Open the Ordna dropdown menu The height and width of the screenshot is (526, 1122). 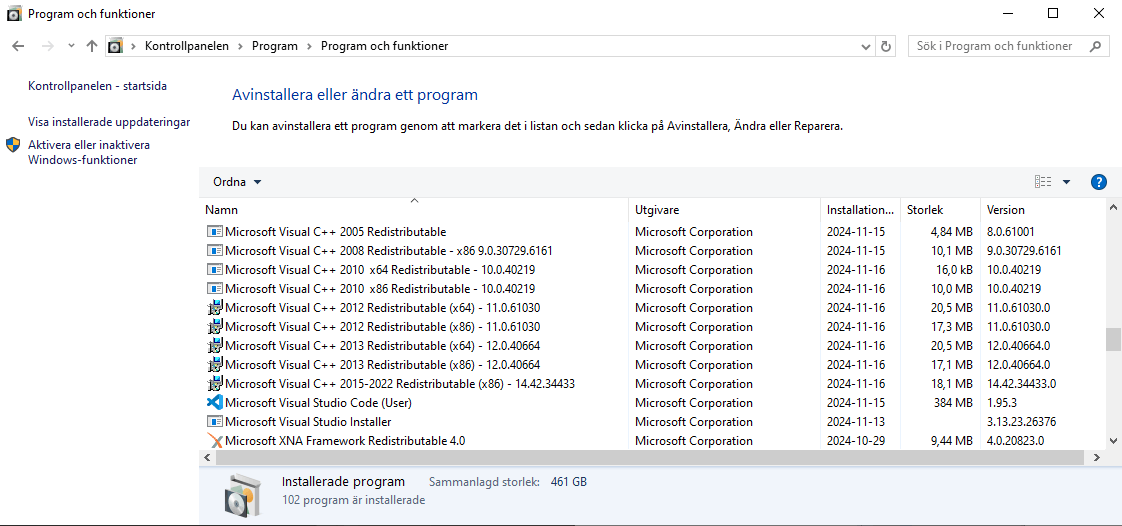click(238, 182)
